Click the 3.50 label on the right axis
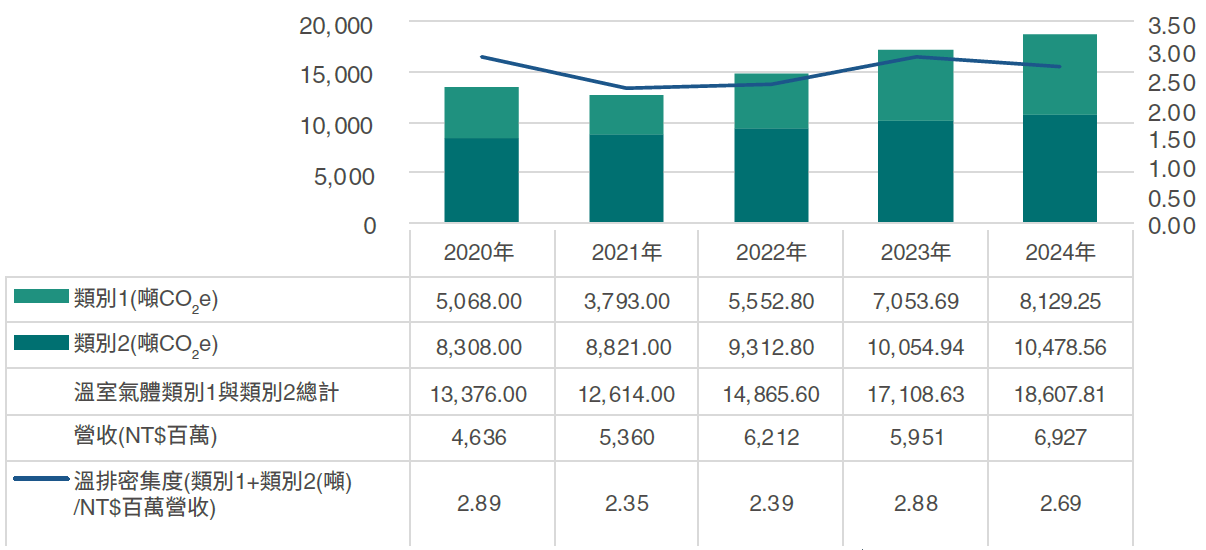The height and width of the screenshot is (550, 1206). 1173,25
